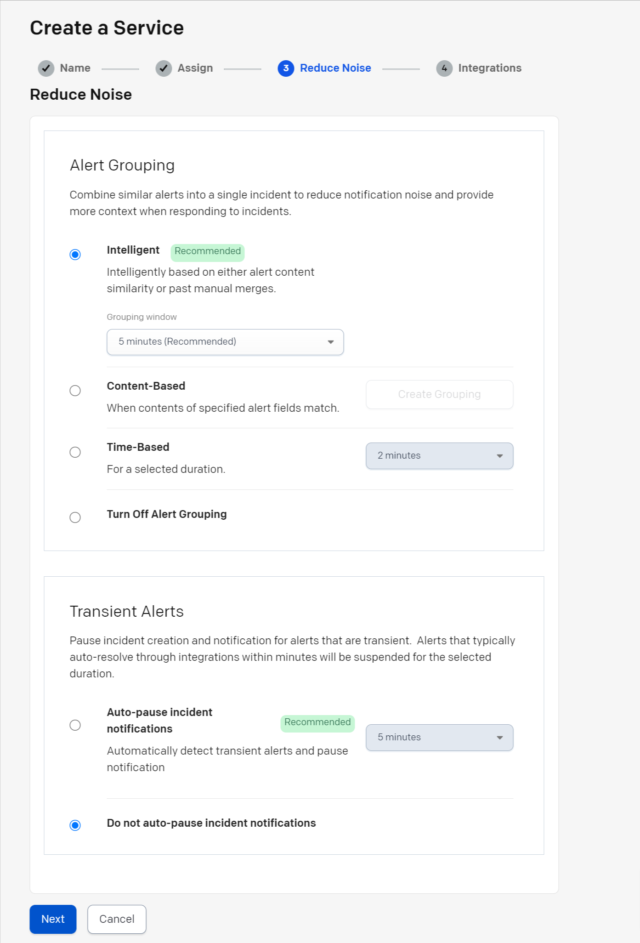
Task: Click the Next button
Action: tap(52, 918)
